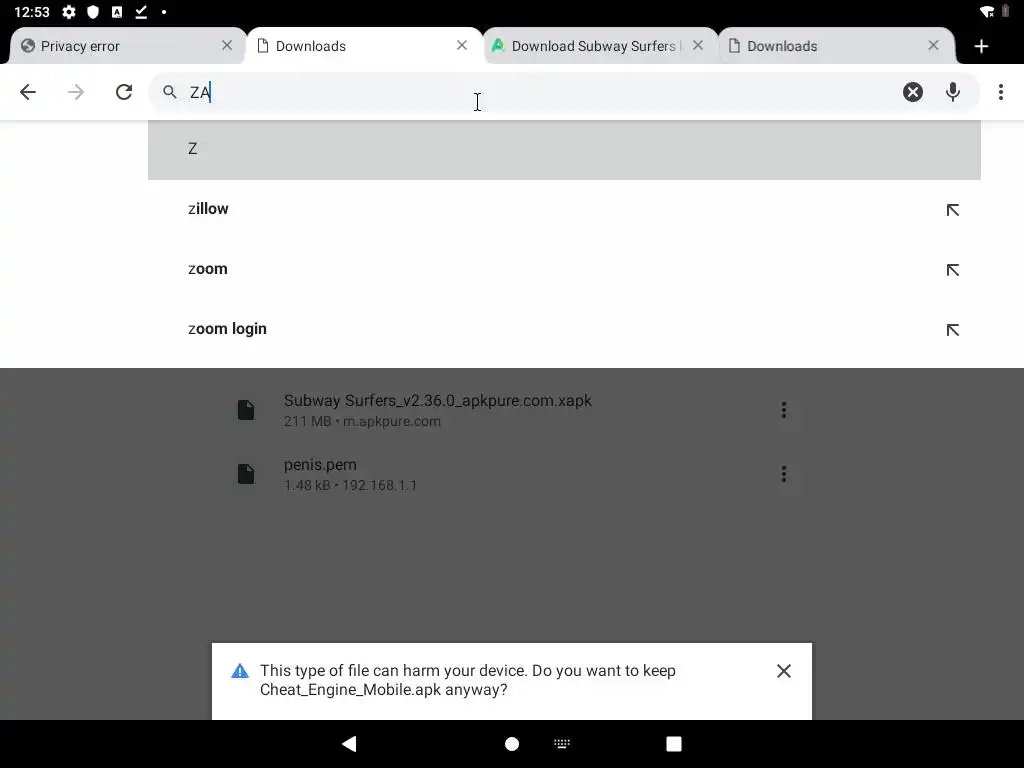Close the last Downloads tab
The width and height of the screenshot is (1024, 768).
(x=933, y=46)
